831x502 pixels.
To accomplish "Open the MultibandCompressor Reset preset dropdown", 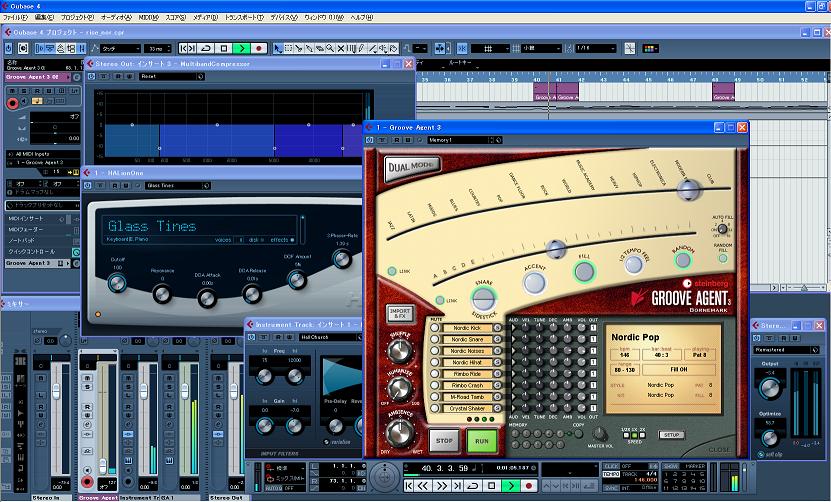I will click(x=171, y=77).
